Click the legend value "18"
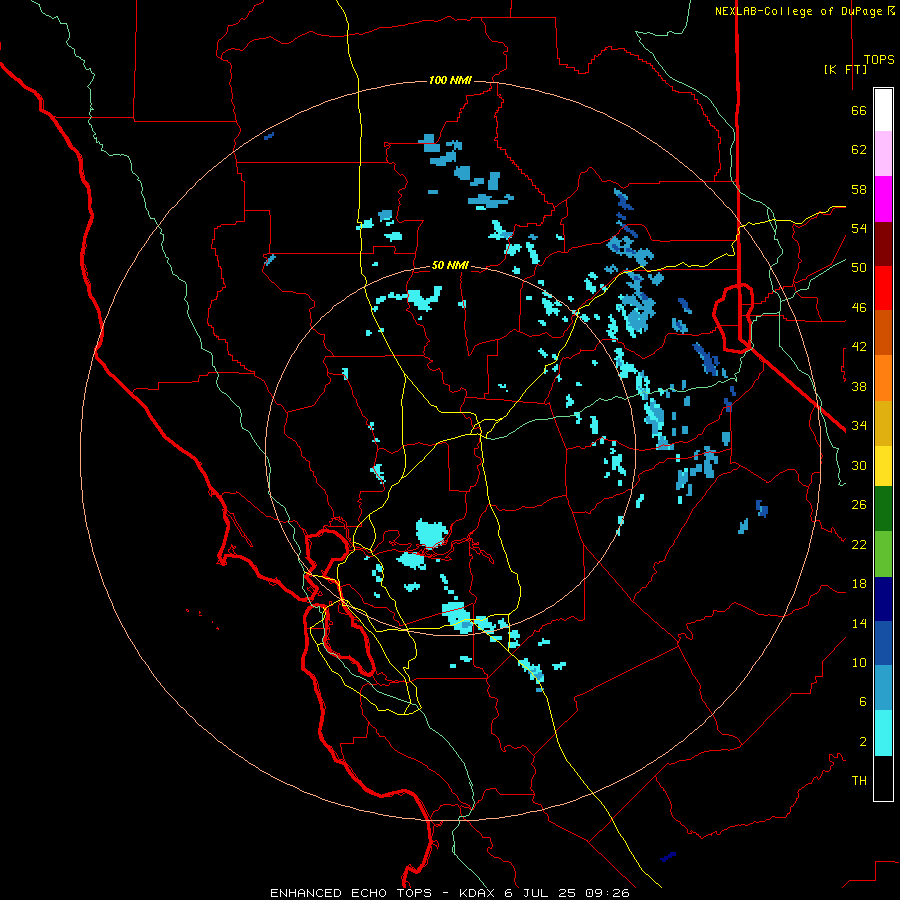This screenshot has width=900, height=900. click(x=859, y=584)
